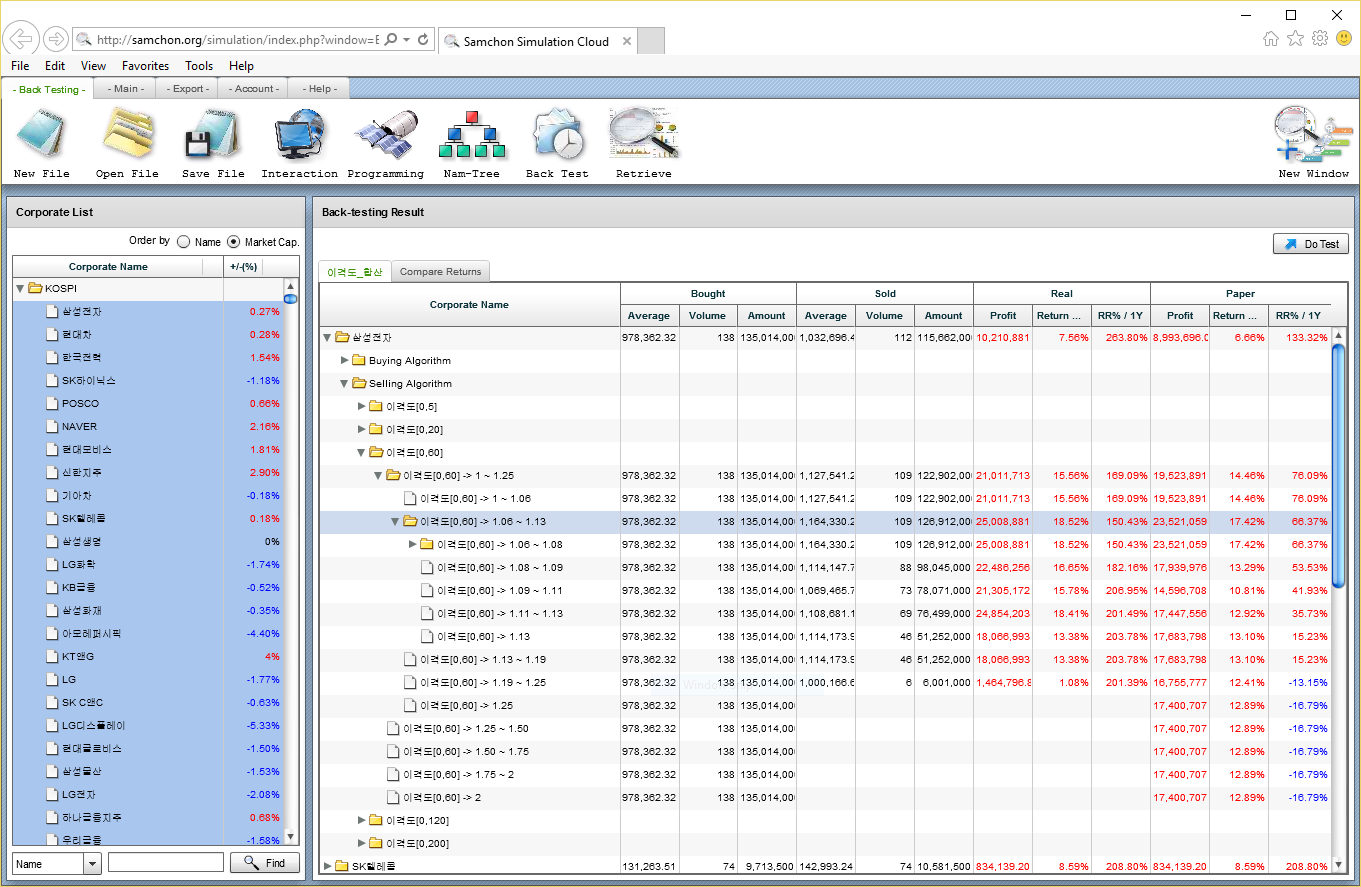Screen dimensions: 1361x887
Task: Collapse the KOSPI folder in Corporate List
Action: click(x=20, y=289)
